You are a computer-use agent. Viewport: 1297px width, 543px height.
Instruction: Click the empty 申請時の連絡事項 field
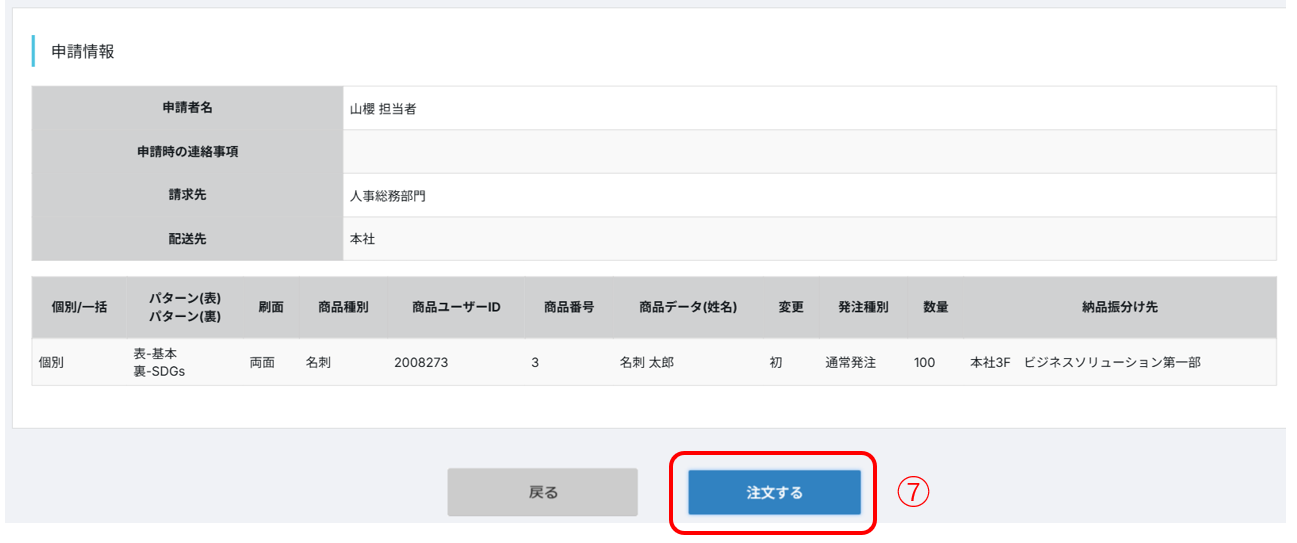[x=808, y=152]
